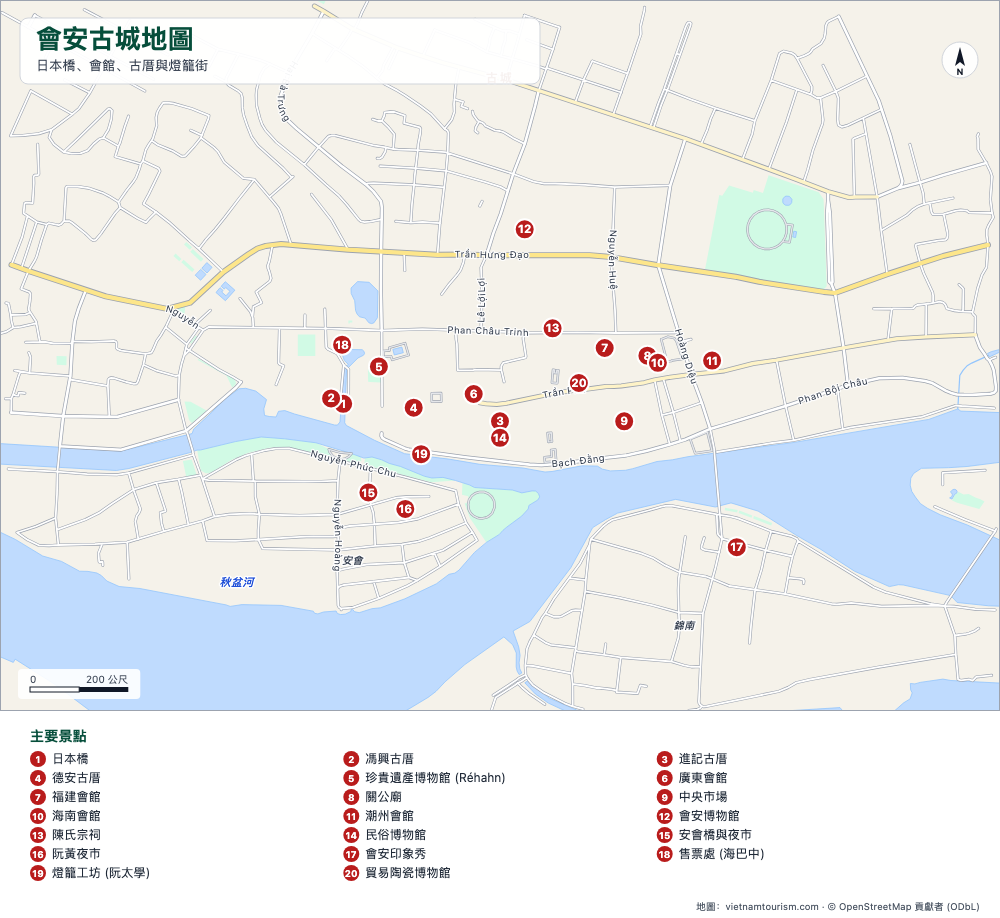Select map marker 13 on Phan Châu Trinh
1000x918 pixels.
click(552, 328)
